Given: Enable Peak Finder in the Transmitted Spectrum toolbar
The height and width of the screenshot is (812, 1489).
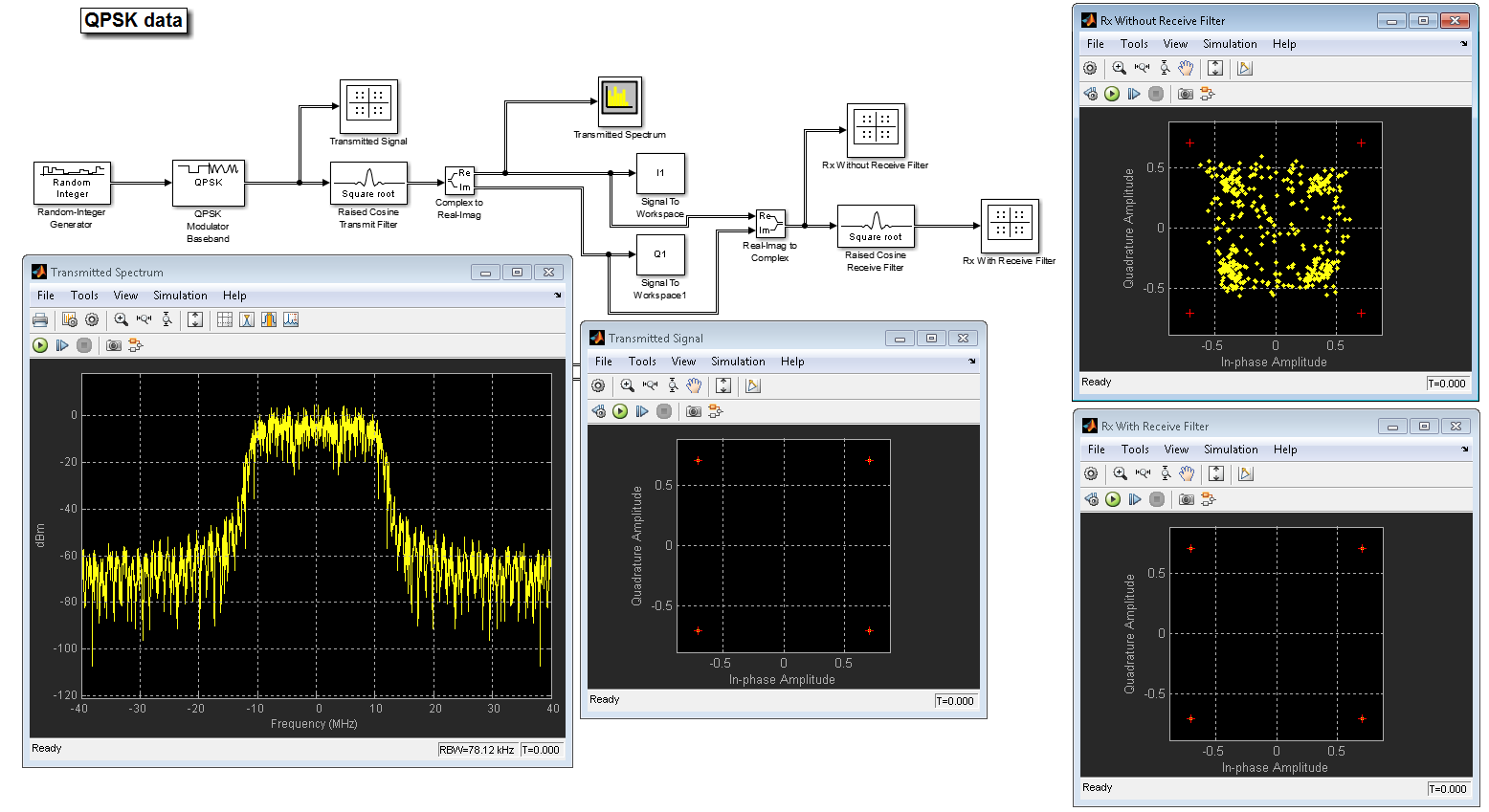Looking at the screenshot, I should 247,319.
